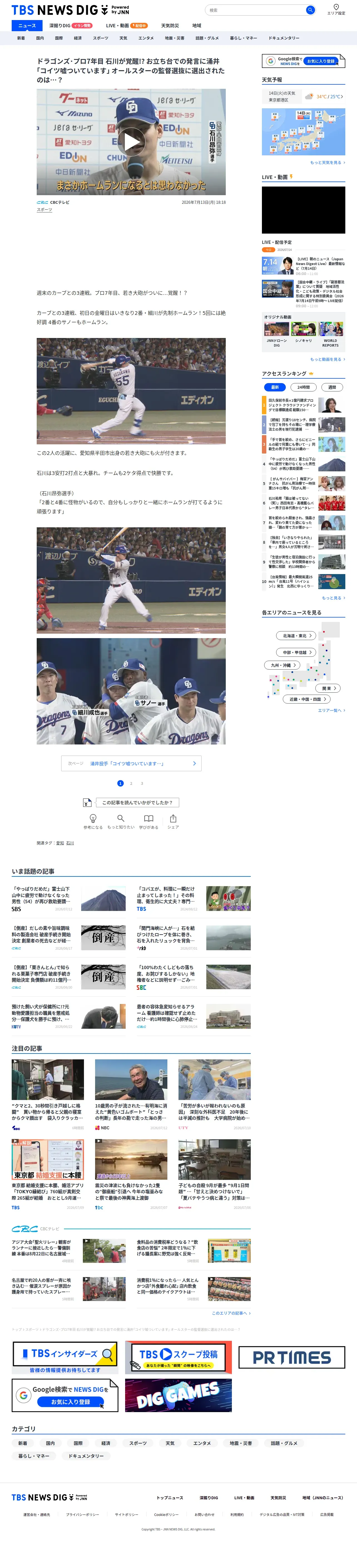Open スポーツ in the sub navigation

click(x=100, y=38)
